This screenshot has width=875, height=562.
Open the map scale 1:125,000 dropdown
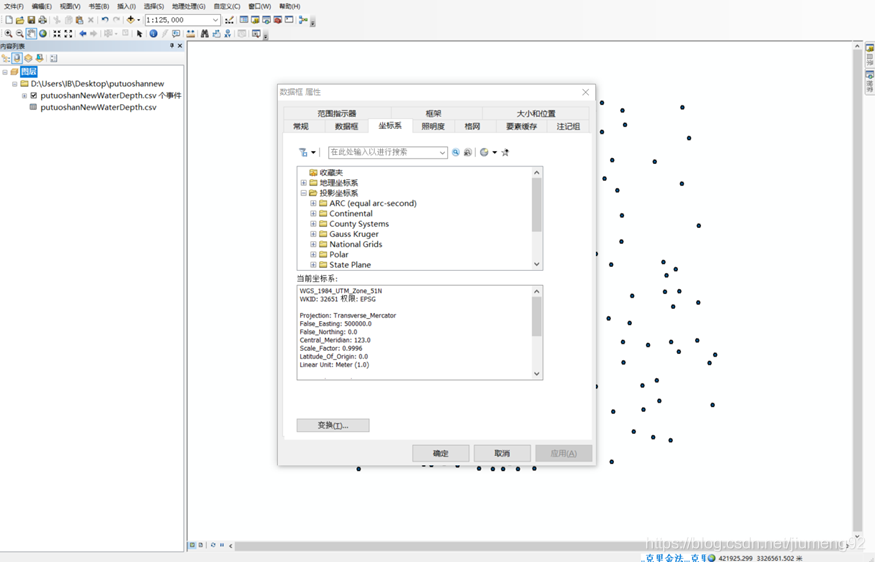tap(215, 20)
